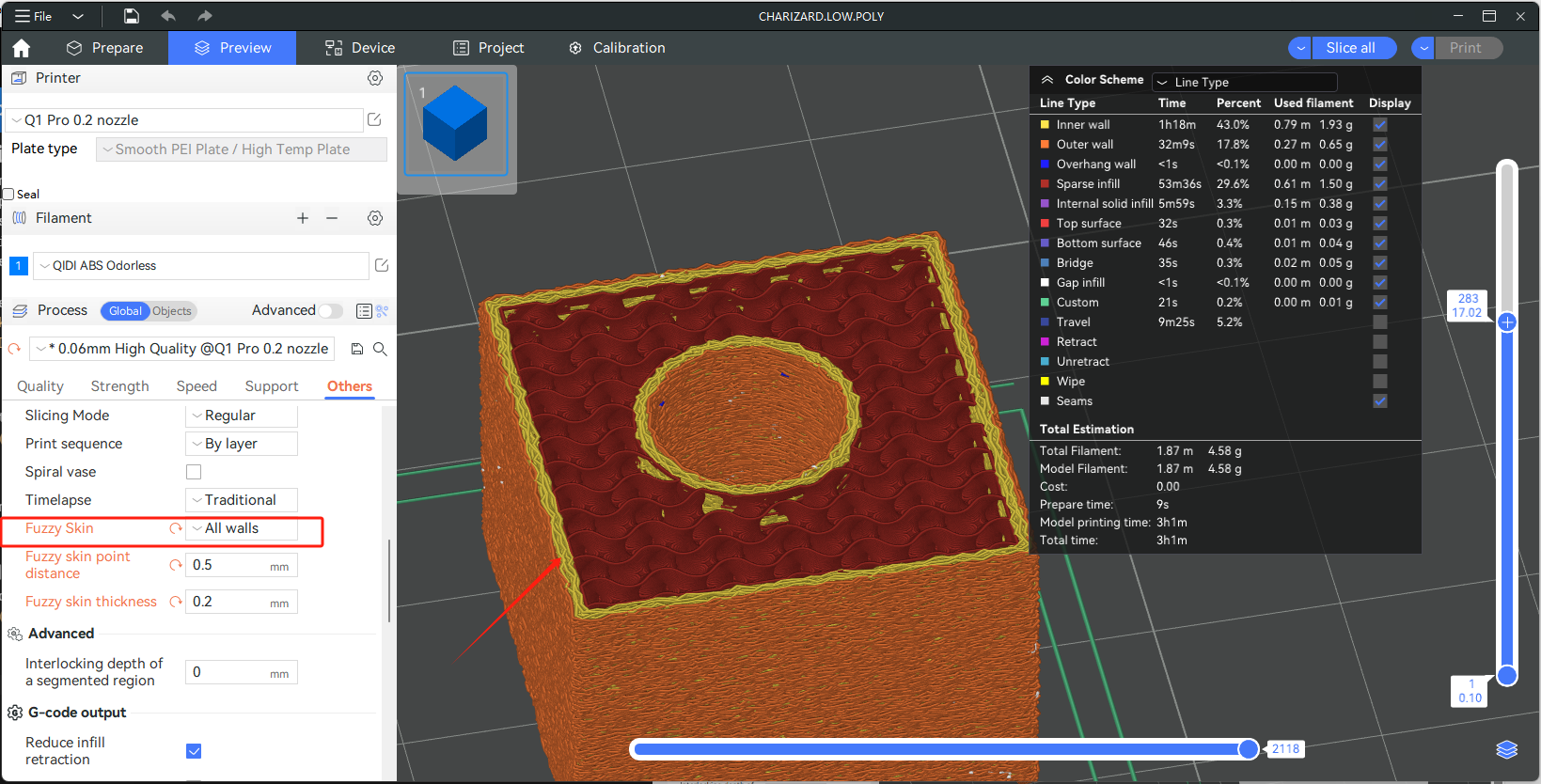This screenshot has height=784, width=1541.
Task: Click the vertical layer slider bottom handle
Action: 1507,675
